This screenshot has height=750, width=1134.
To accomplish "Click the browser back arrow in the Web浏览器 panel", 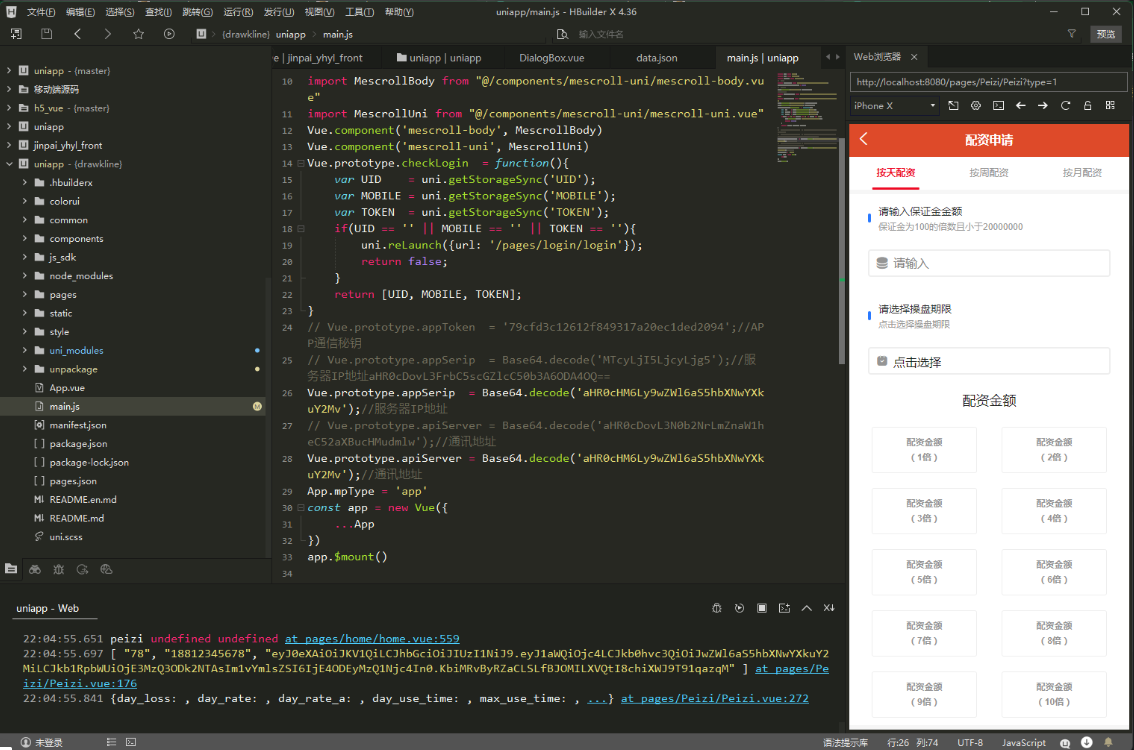I will pos(1020,106).
